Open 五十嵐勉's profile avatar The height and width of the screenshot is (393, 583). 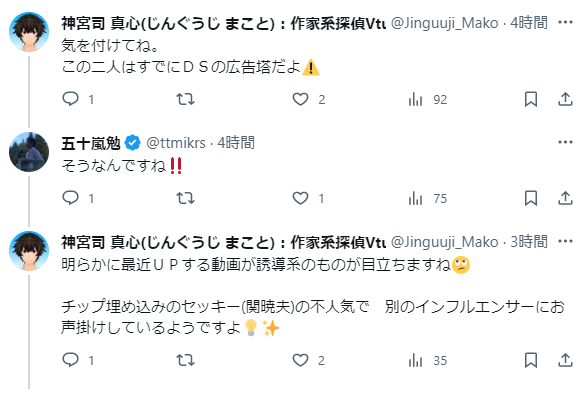click(x=29, y=152)
